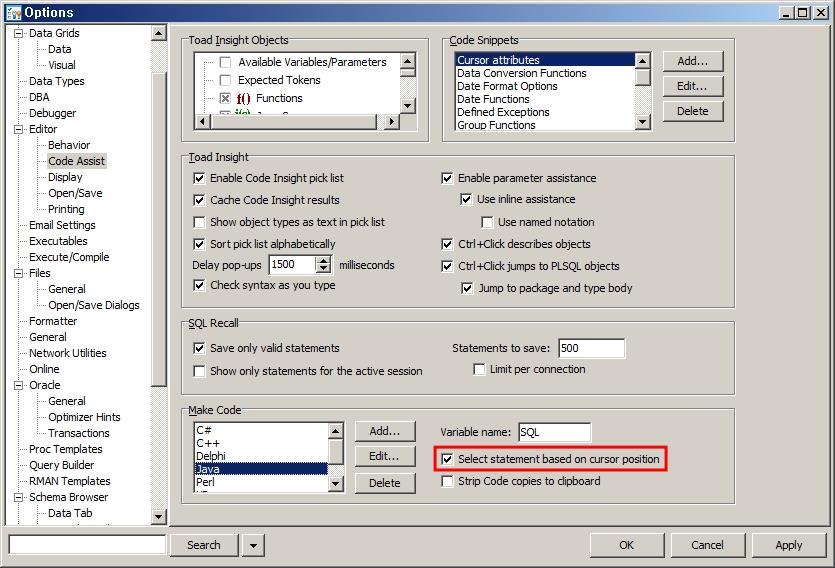Select Delphi in the Make Code list
Viewport: 835px width, 568px height.
(x=211, y=455)
